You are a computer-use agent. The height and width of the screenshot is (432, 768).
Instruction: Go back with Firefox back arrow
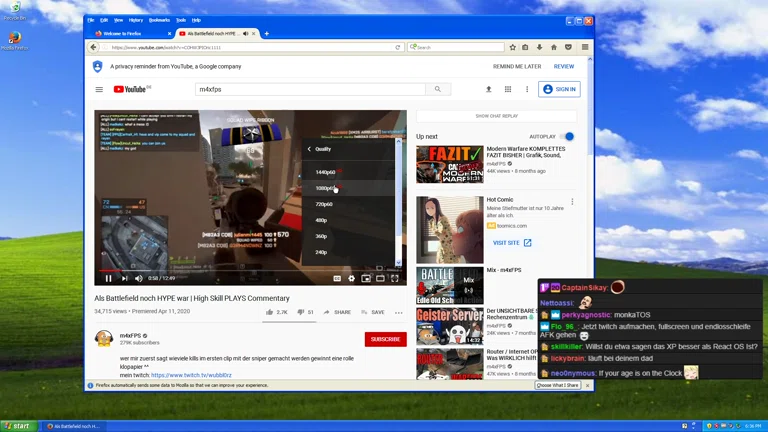pos(93,48)
